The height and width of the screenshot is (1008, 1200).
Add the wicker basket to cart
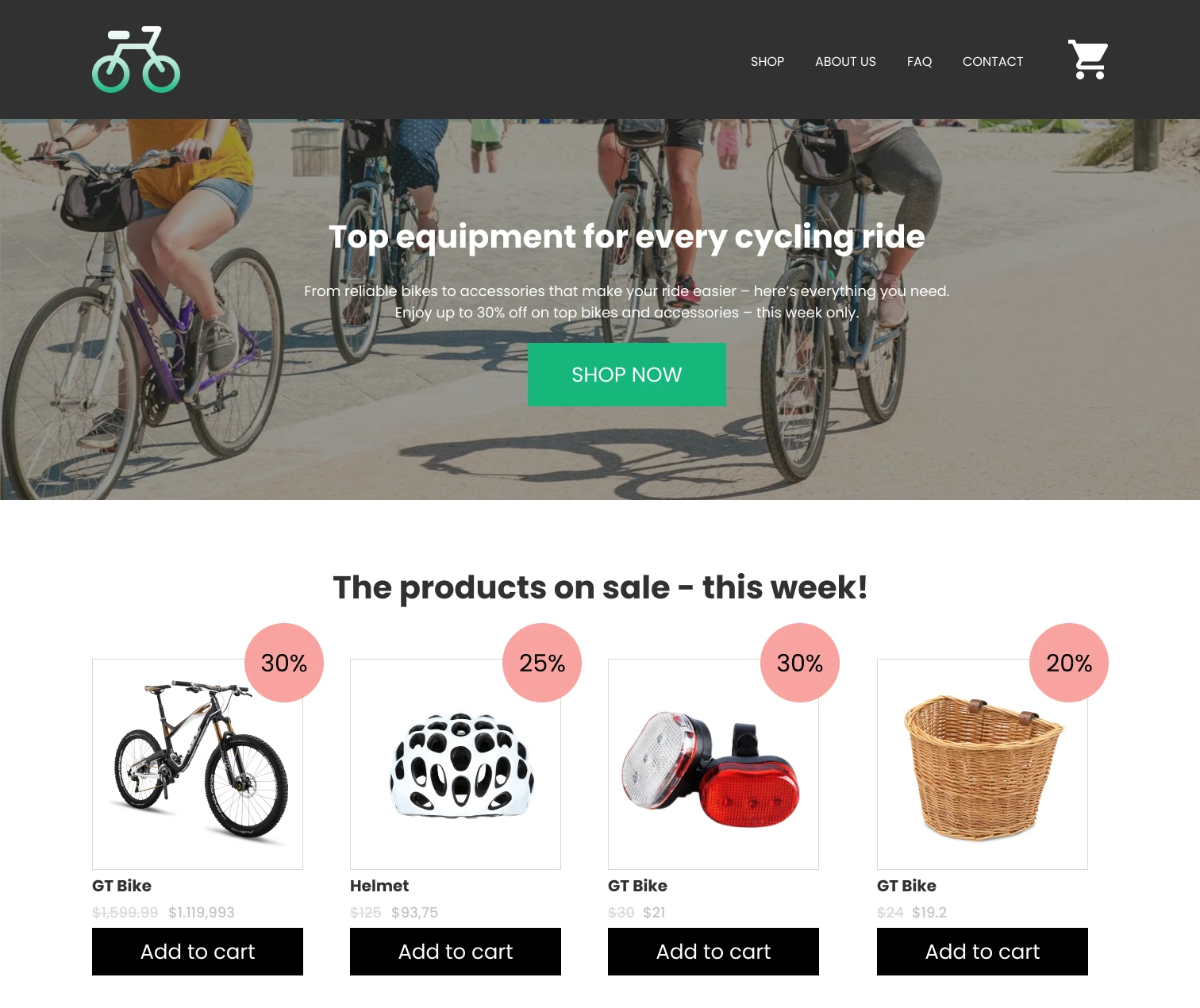[983, 952]
